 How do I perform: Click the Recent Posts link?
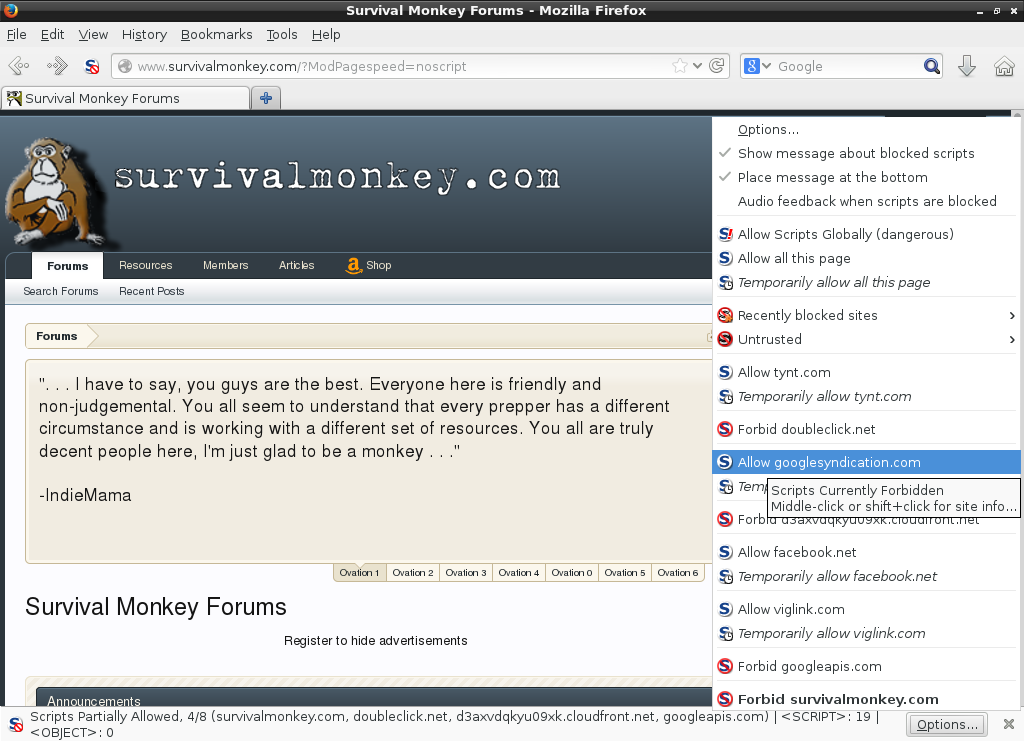tap(152, 291)
